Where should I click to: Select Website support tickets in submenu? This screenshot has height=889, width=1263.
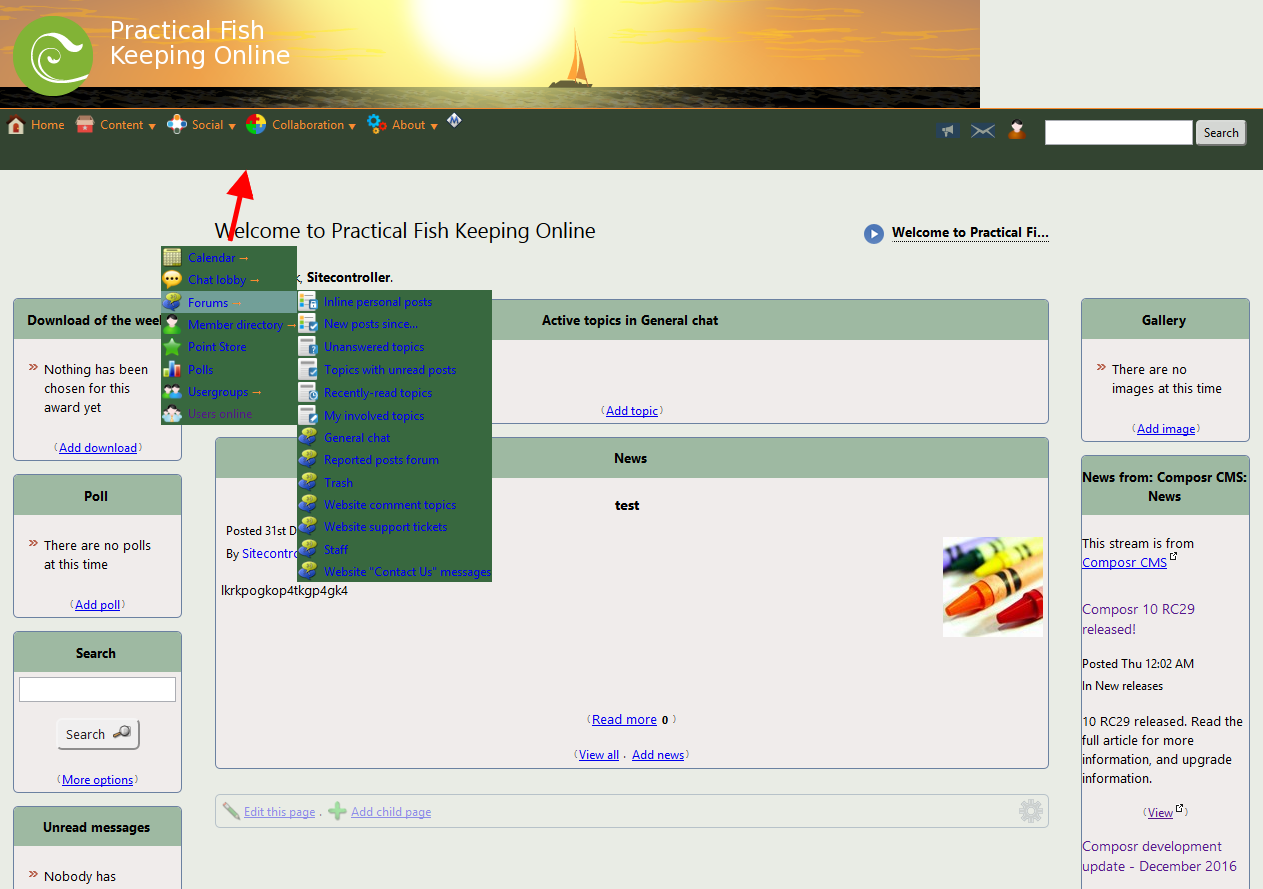(x=385, y=527)
